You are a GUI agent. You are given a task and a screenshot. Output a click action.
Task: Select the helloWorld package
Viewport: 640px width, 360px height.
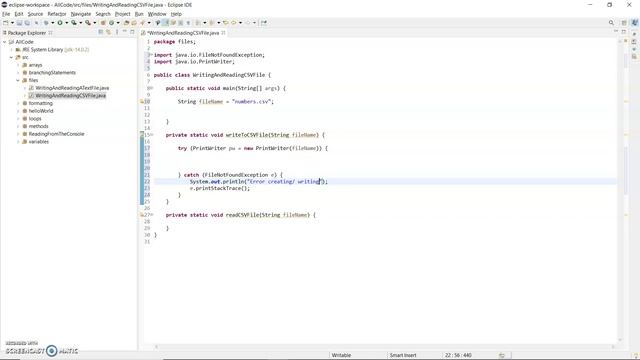41,111
